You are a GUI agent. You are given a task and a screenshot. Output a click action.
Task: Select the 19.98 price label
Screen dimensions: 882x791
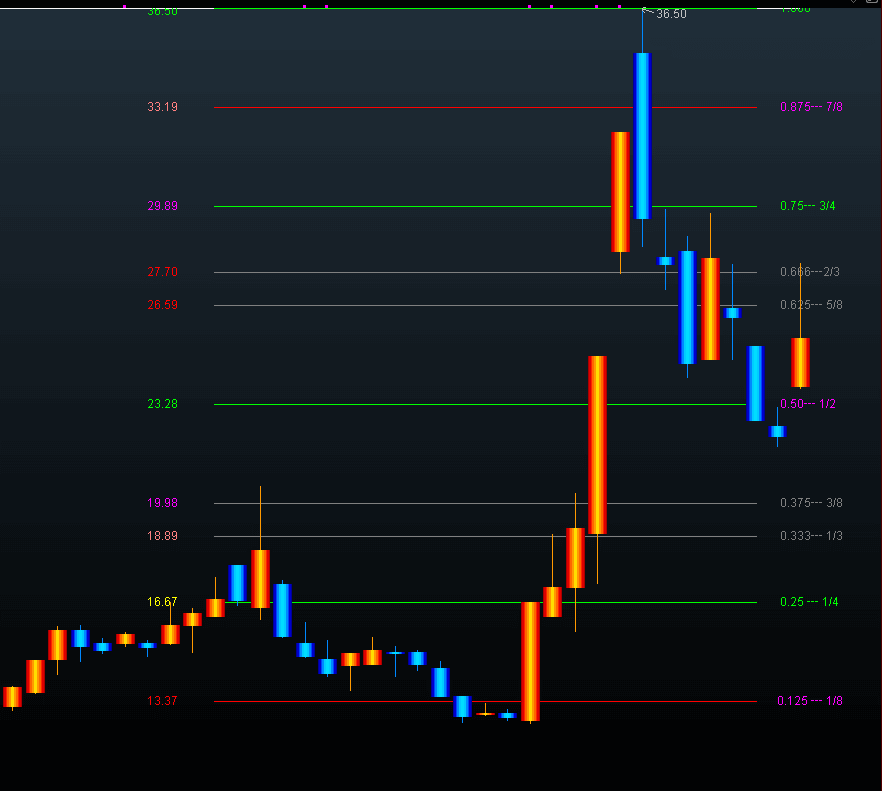point(162,503)
